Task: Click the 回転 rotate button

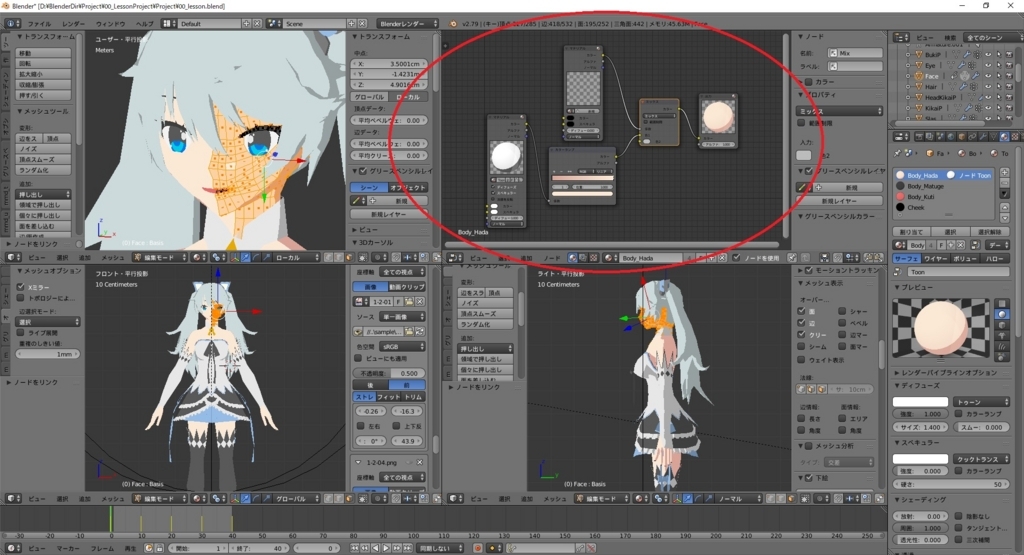Action: pyautogui.click(x=43, y=63)
